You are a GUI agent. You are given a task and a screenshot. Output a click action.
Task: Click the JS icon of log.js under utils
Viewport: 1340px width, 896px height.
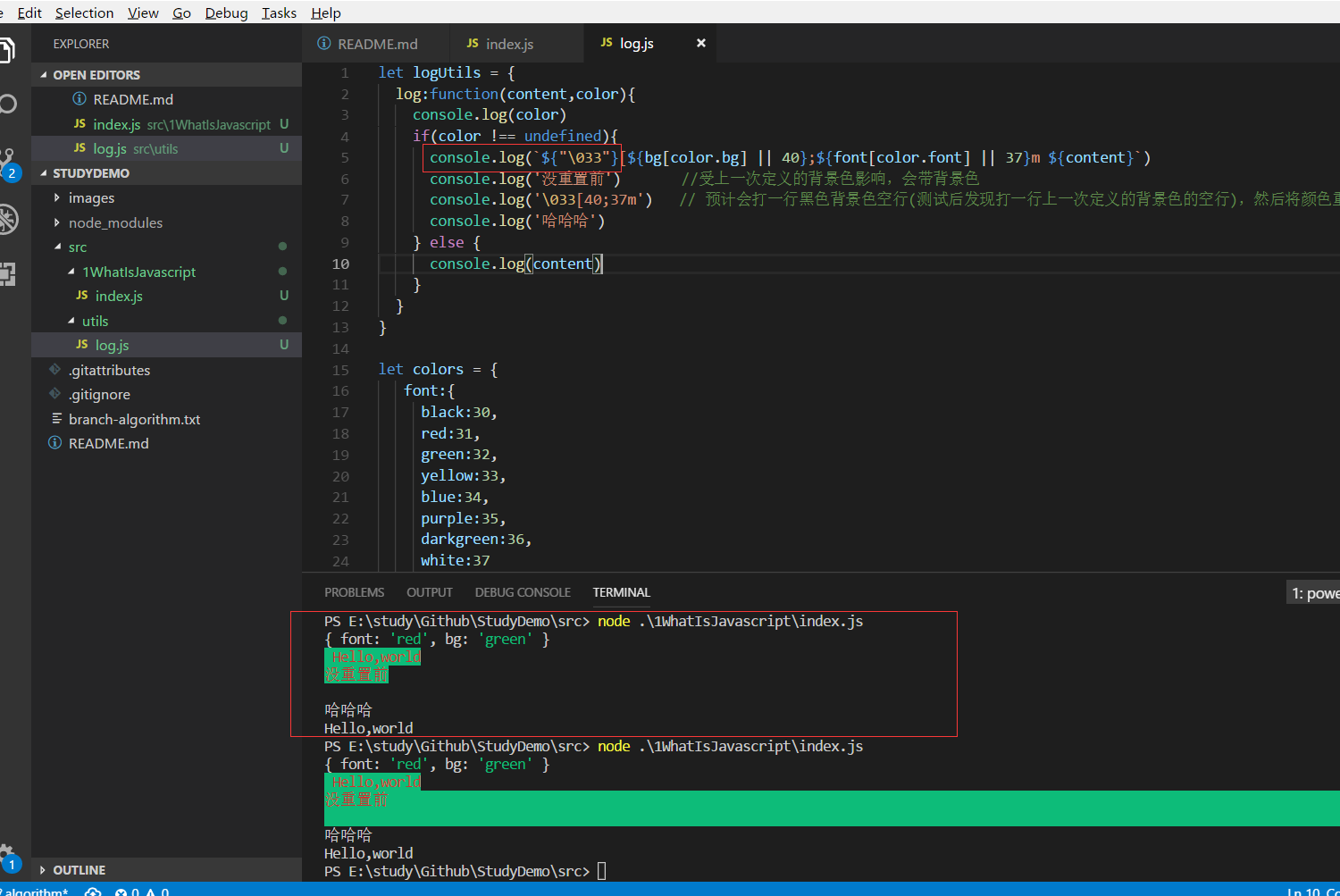[x=82, y=344]
